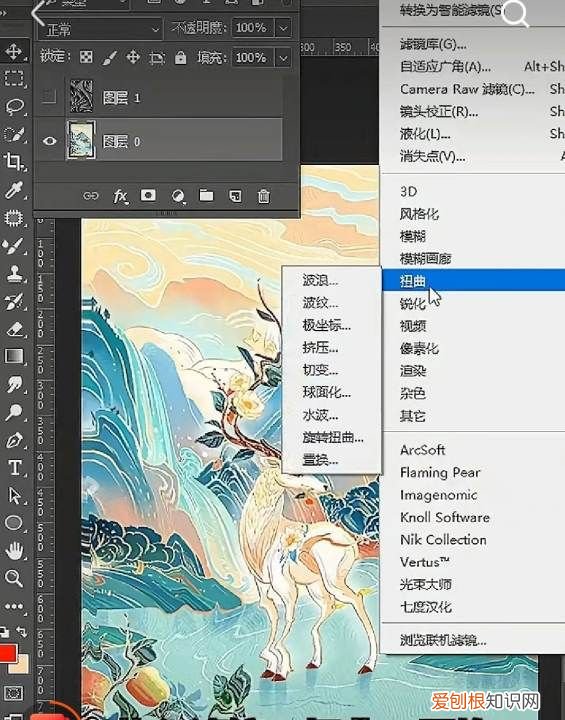Viewport: 565px width, 720px height.
Task: Toggle prevent artboard auto-nesting lock
Action: pos(157,58)
